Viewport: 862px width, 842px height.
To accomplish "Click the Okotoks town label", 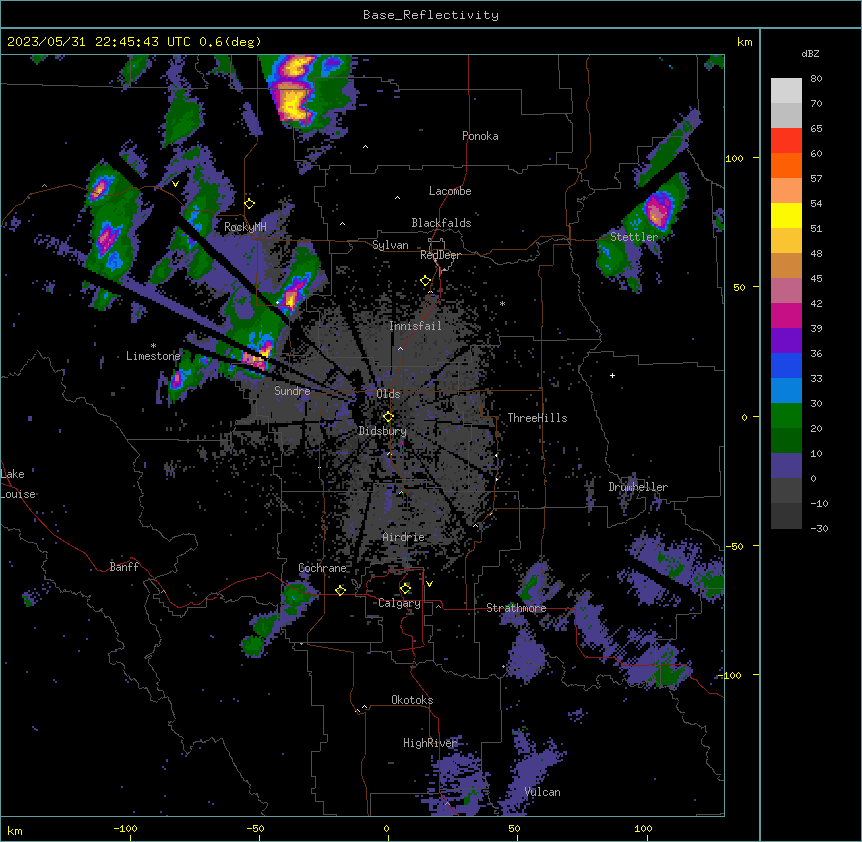I will coord(412,700).
